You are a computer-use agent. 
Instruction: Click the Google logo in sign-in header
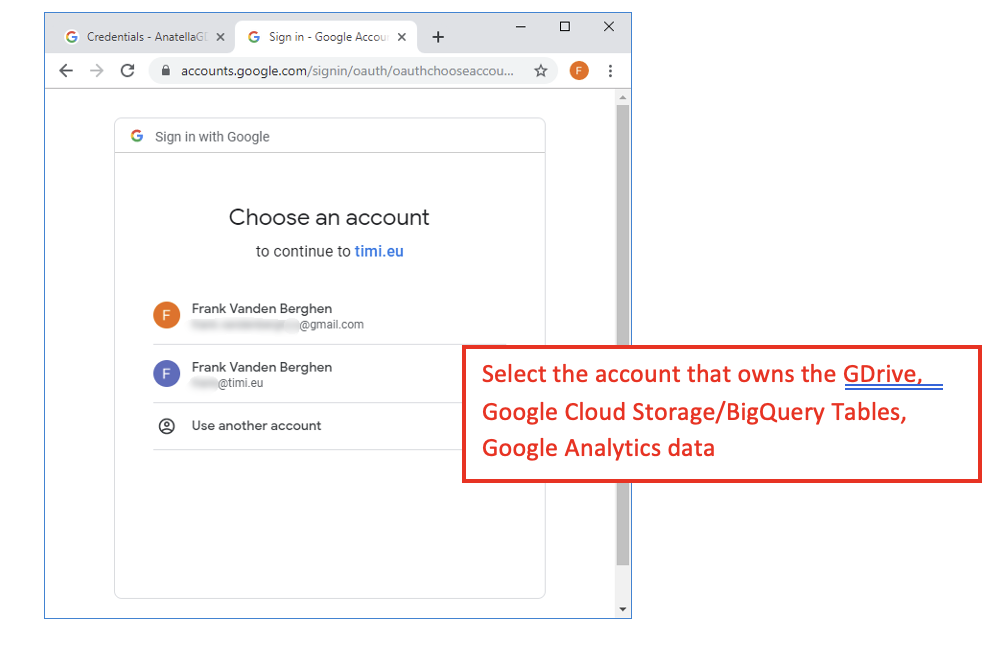point(137,136)
